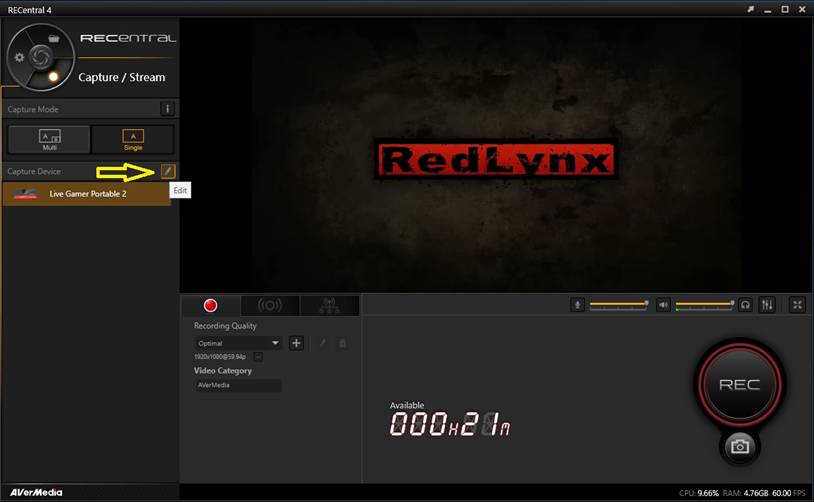Minimize the RECentral 4 window

(x=768, y=10)
